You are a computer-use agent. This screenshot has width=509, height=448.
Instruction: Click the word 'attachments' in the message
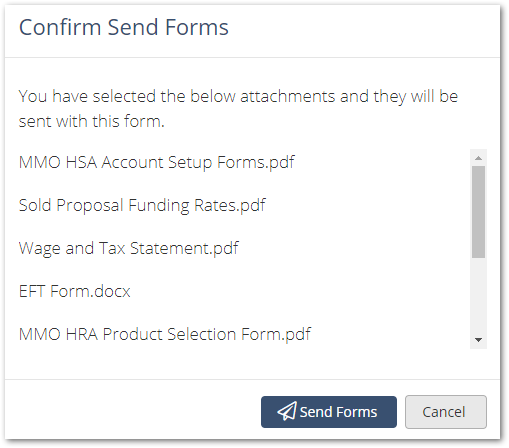[287, 96]
